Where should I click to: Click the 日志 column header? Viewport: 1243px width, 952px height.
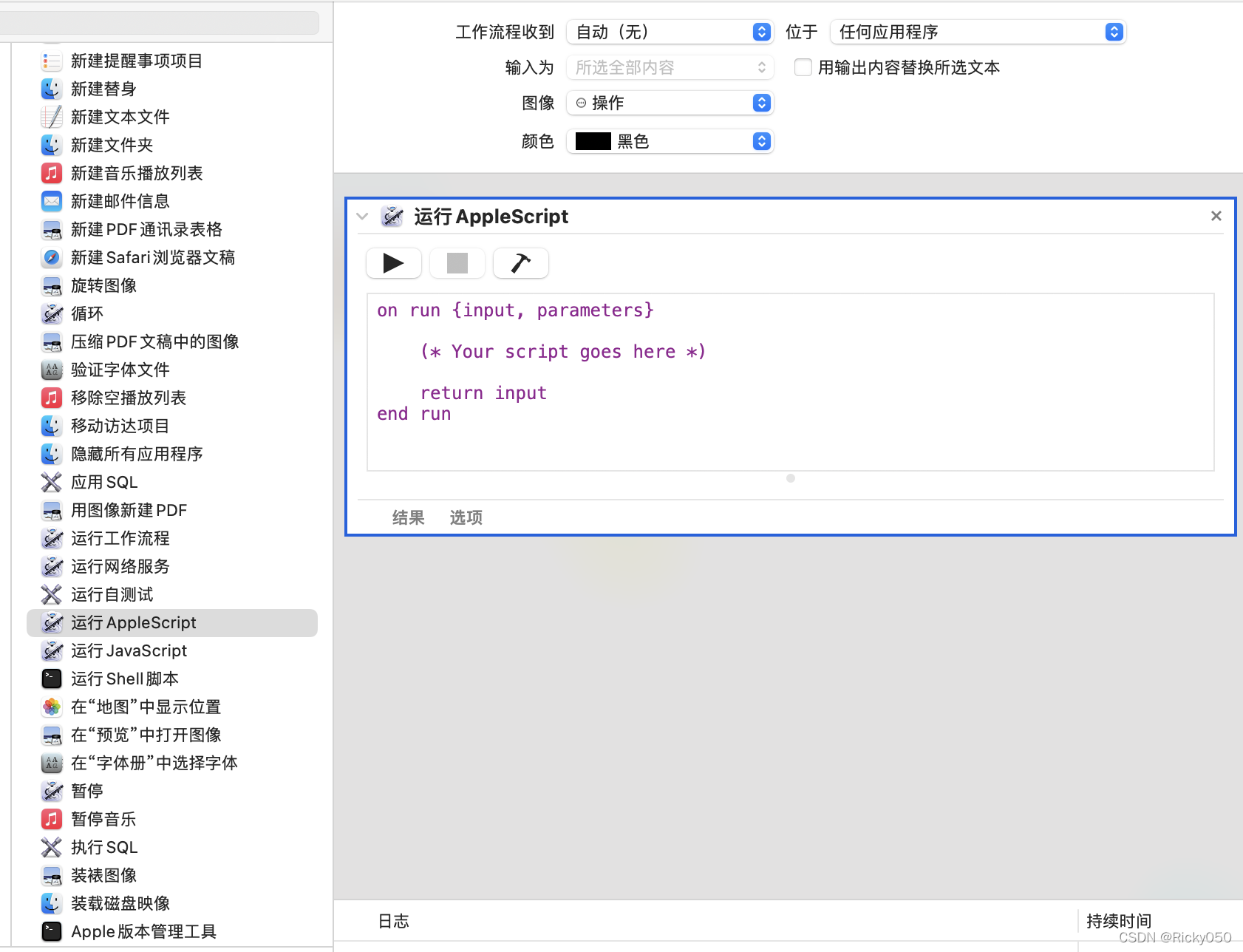pyautogui.click(x=394, y=921)
